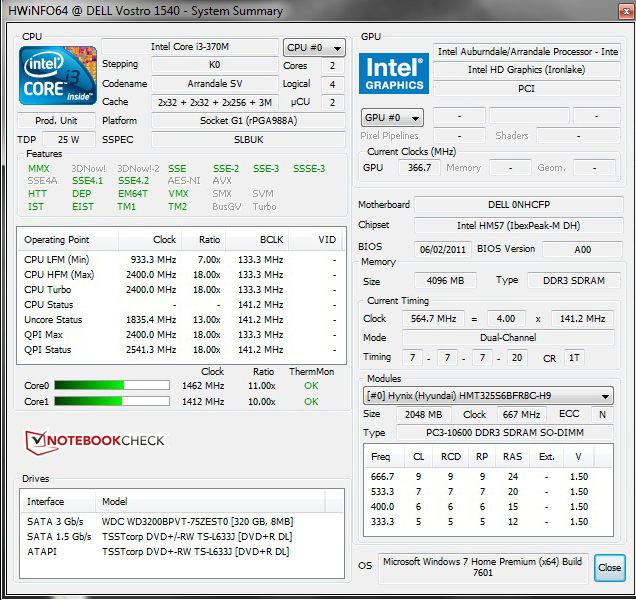Click the Logical value 4 field

pos(333,84)
